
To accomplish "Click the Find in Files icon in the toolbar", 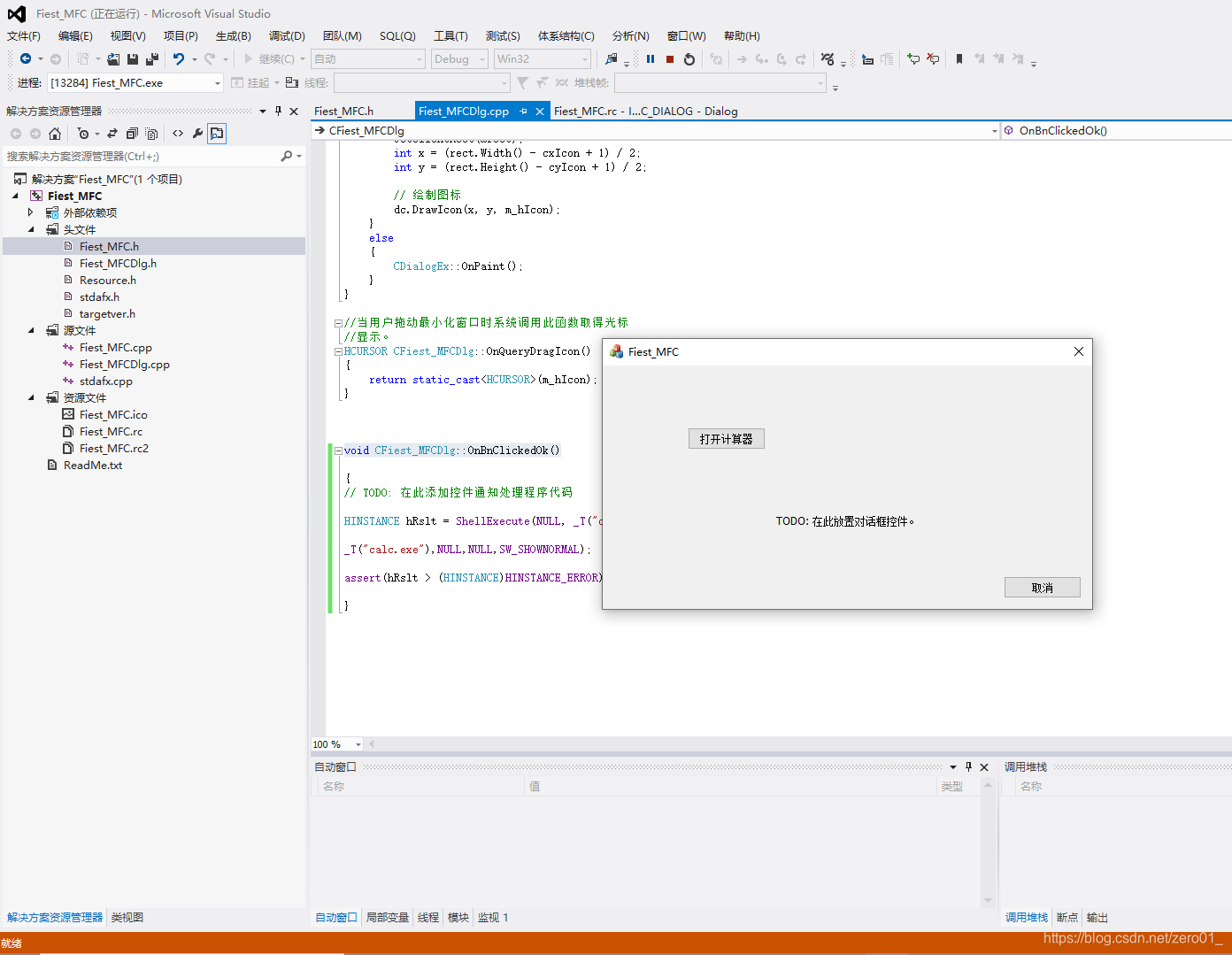I will [x=611, y=58].
